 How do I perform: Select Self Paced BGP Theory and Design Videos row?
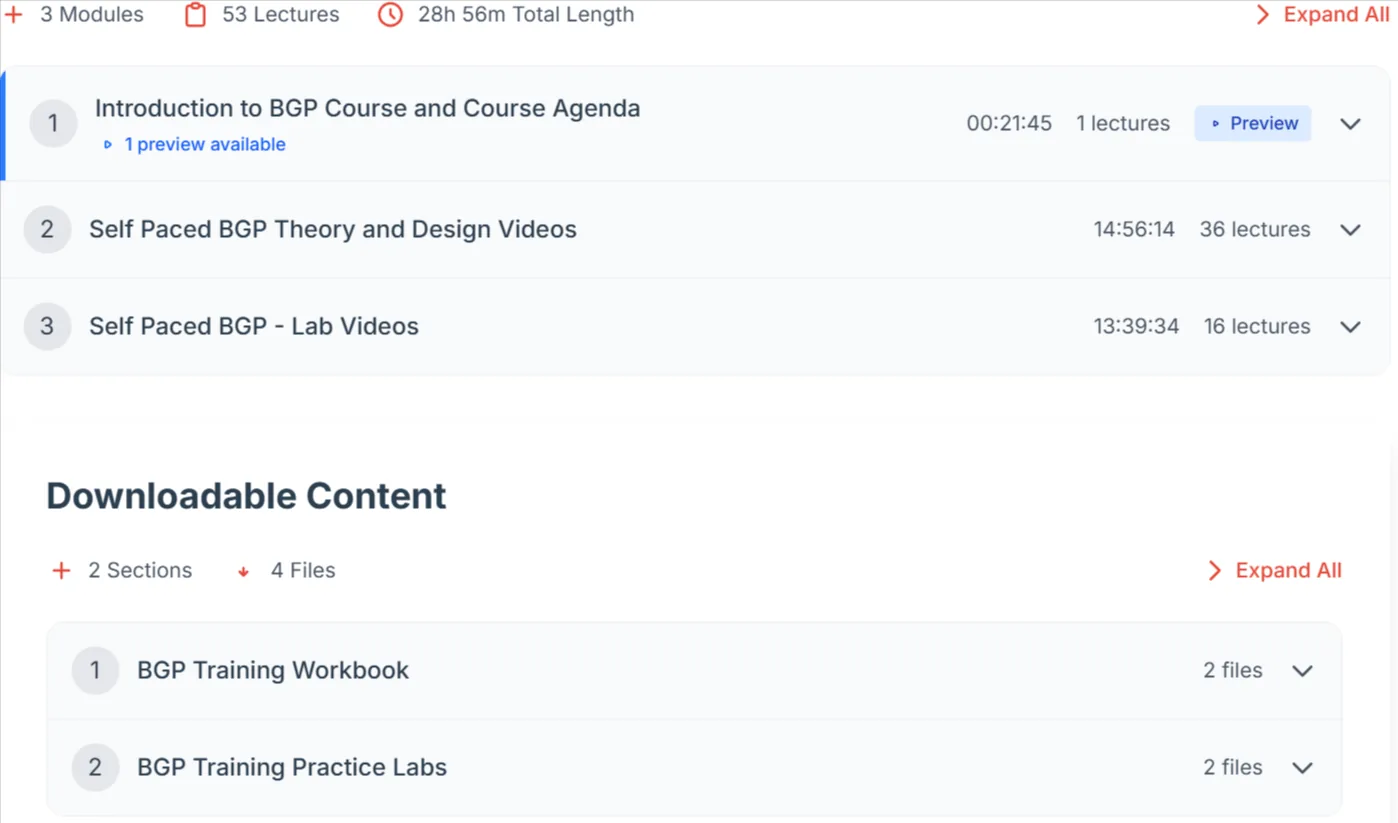[x=695, y=230]
